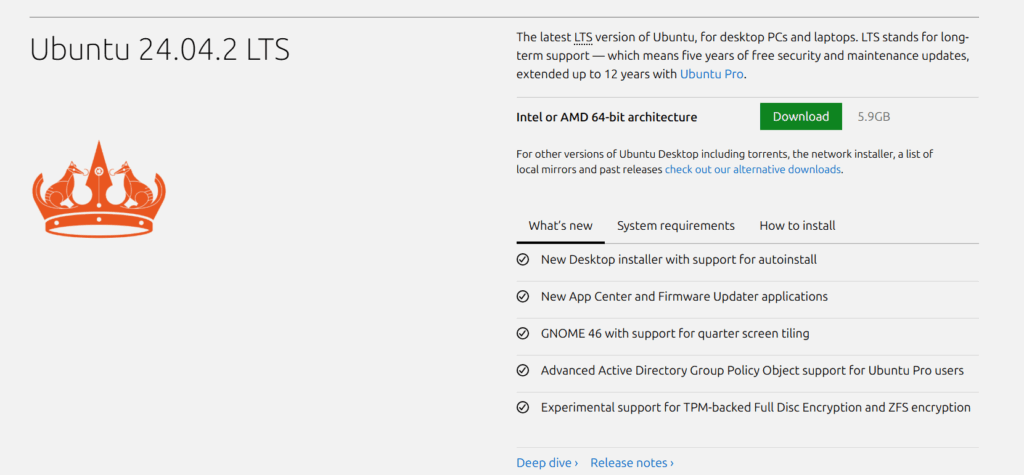Viewport: 1024px width, 475px height.
Task: Click checkmark icon beside Experimental support
Action: [x=522, y=408]
